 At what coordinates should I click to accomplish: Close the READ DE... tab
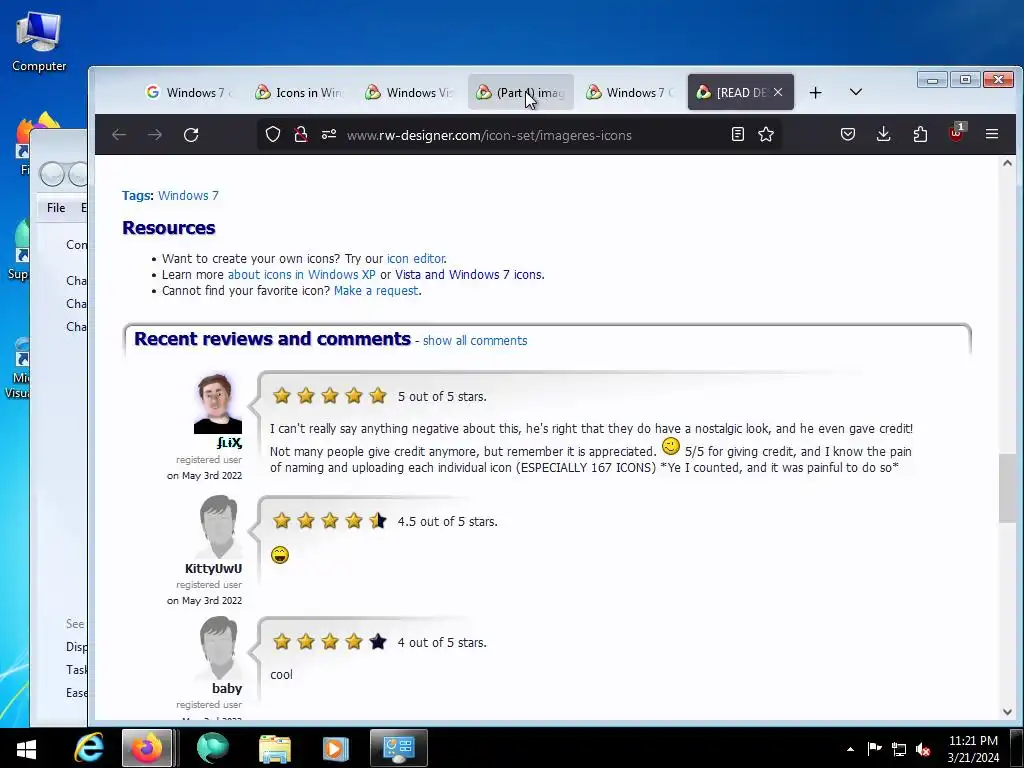pos(778,92)
